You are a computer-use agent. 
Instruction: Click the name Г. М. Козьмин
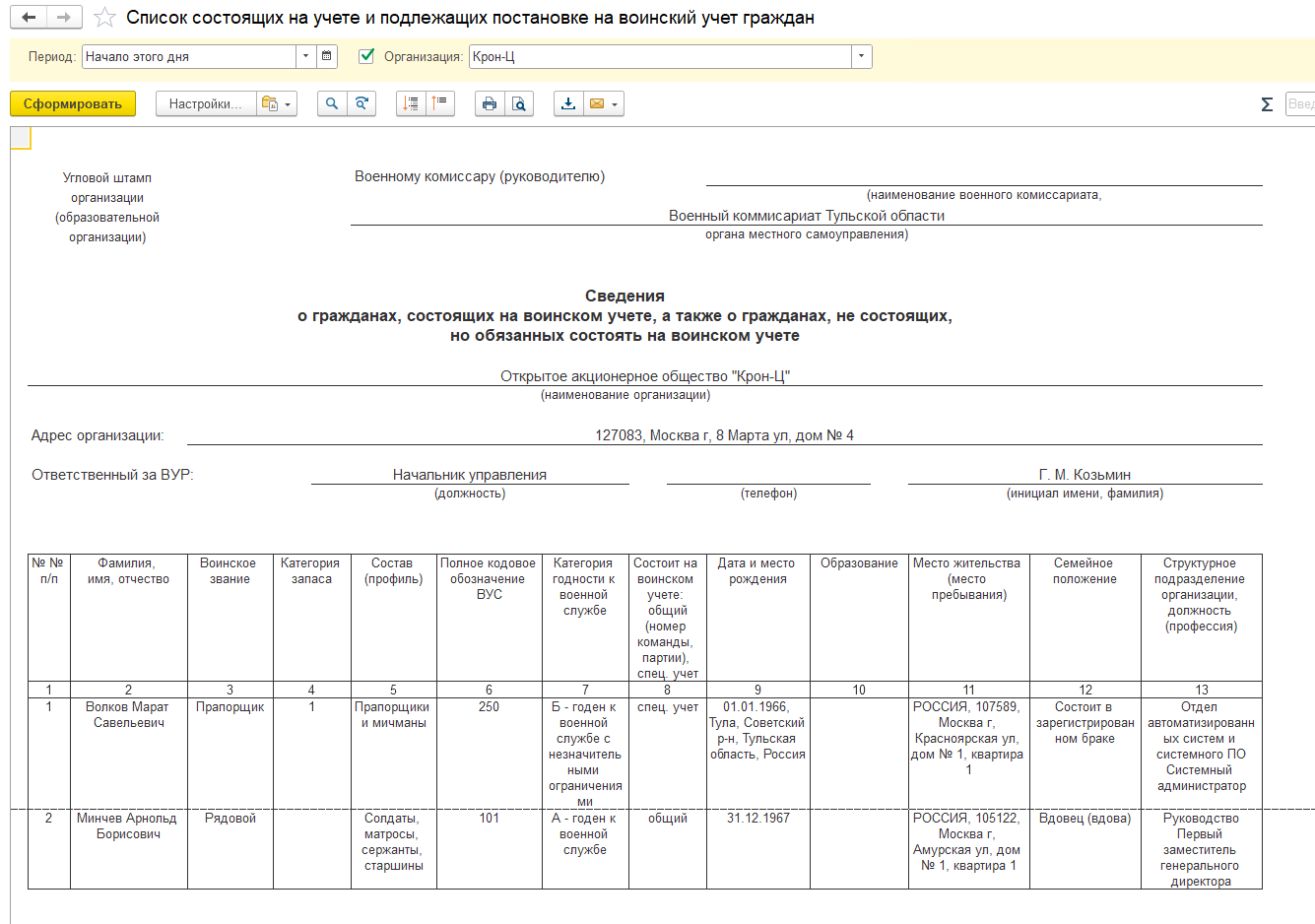coord(1085,475)
